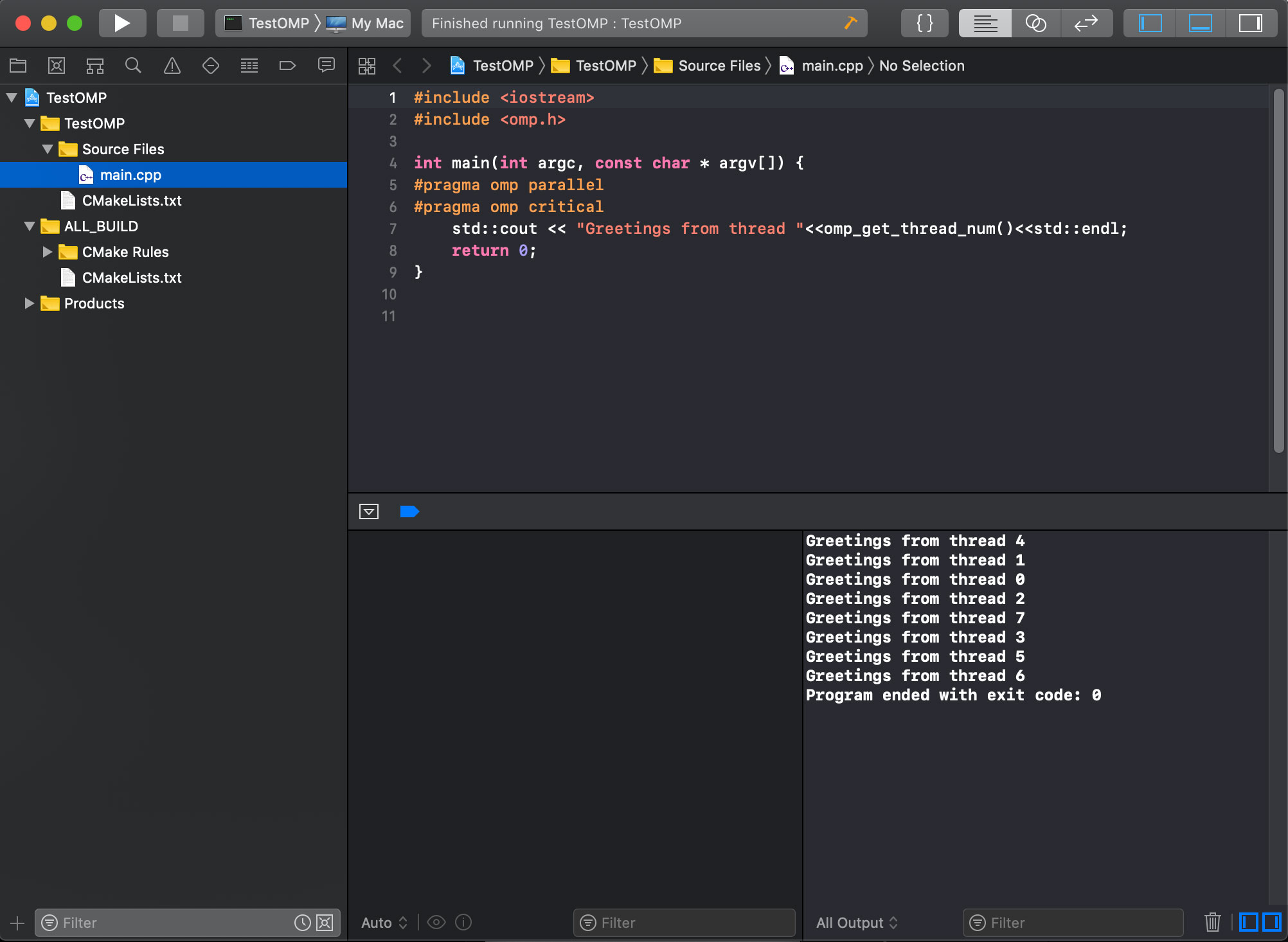Toggle the navigator panel visibility
Image resolution: width=1288 pixels, height=942 pixels.
coord(1149,22)
